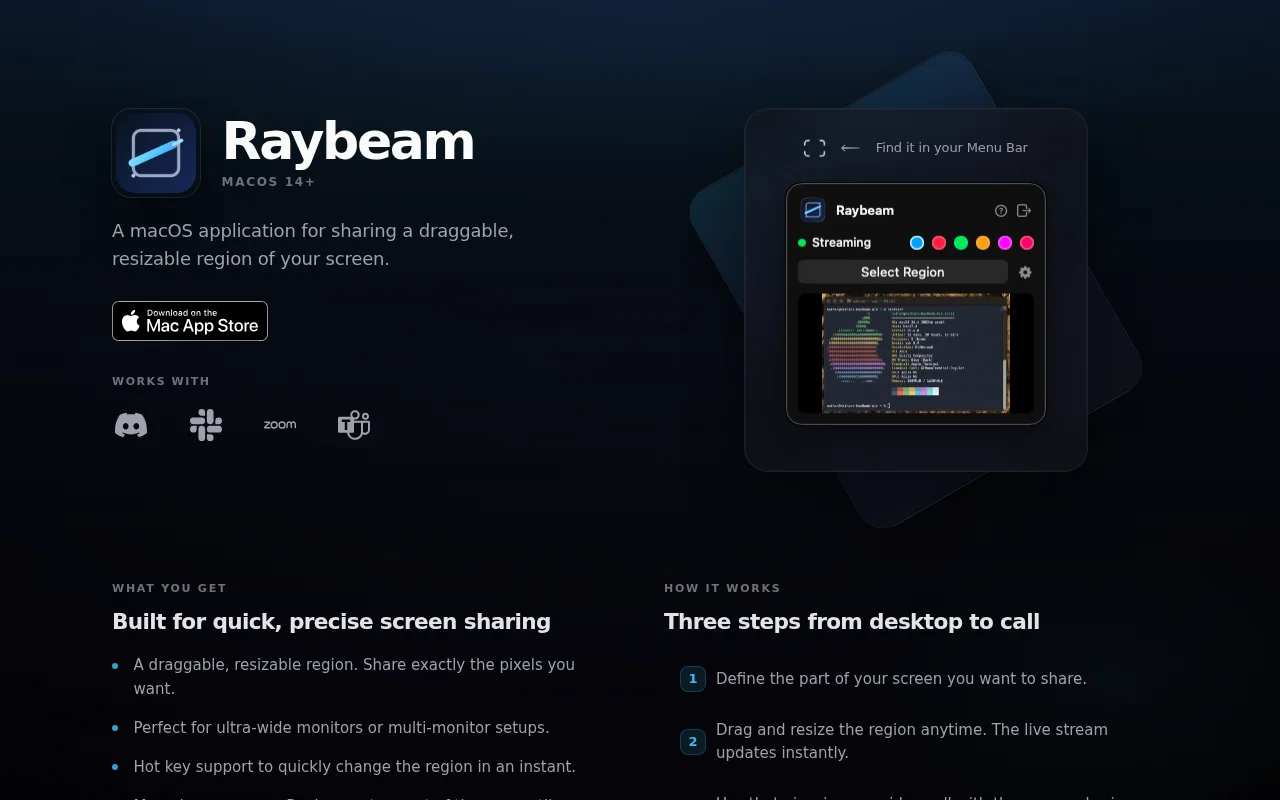Click the Slack logo icon
This screenshot has width=1280, height=800.
click(206, 425)
